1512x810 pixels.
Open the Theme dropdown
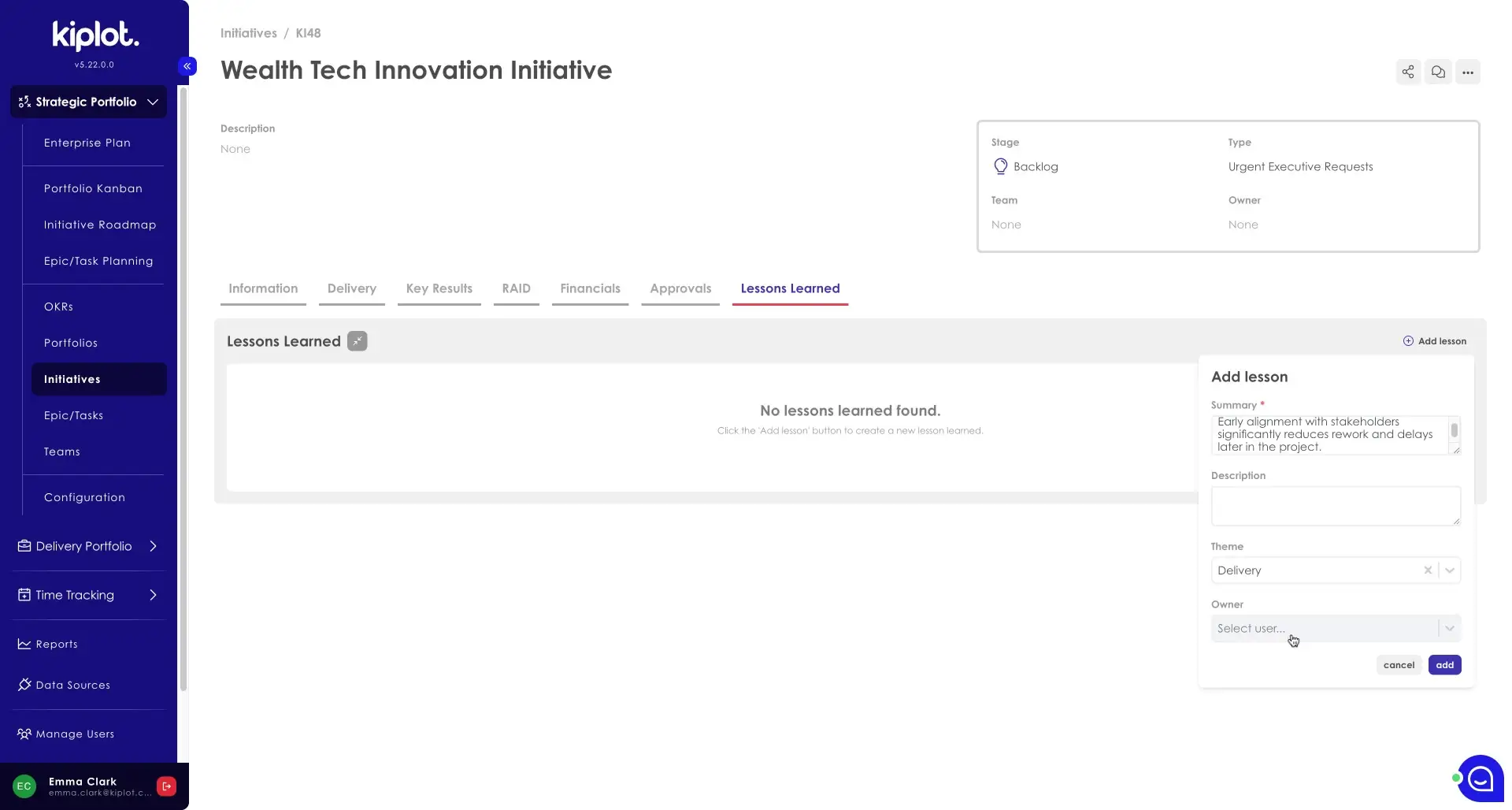click(x=1451, y=570)
